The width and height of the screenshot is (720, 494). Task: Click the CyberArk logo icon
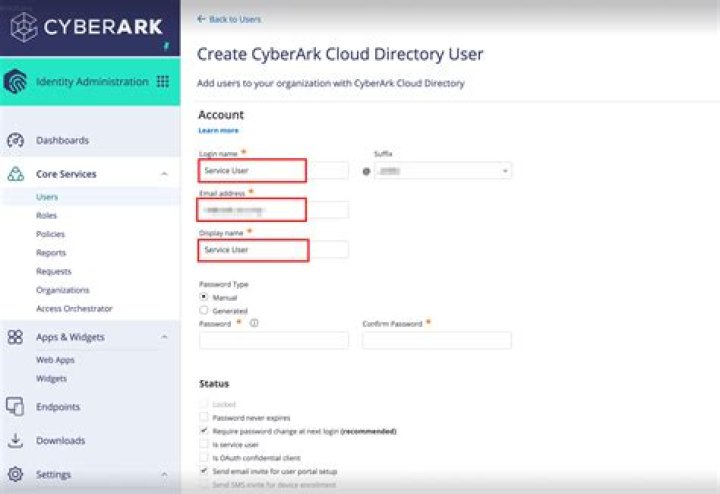[24, 27]
